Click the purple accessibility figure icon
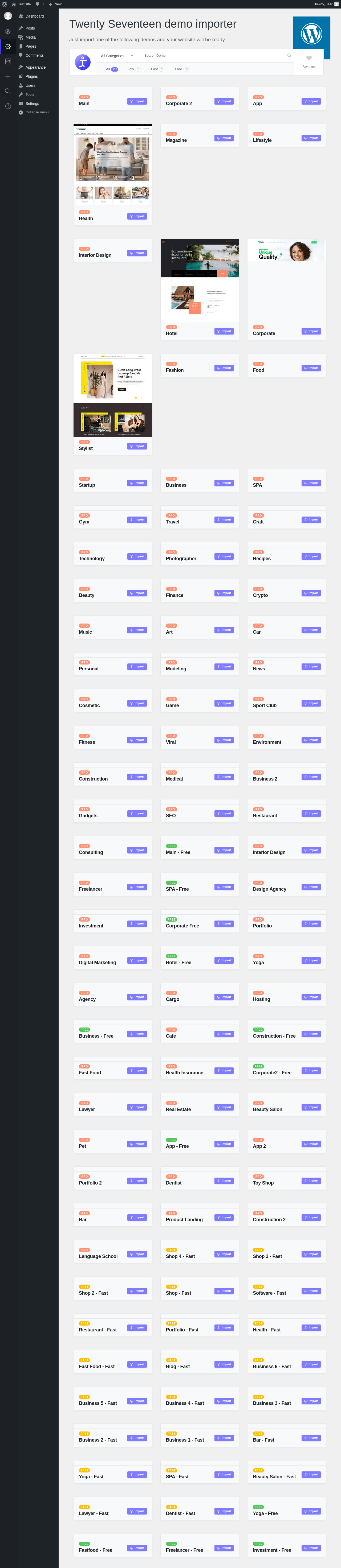 (83, 61)
